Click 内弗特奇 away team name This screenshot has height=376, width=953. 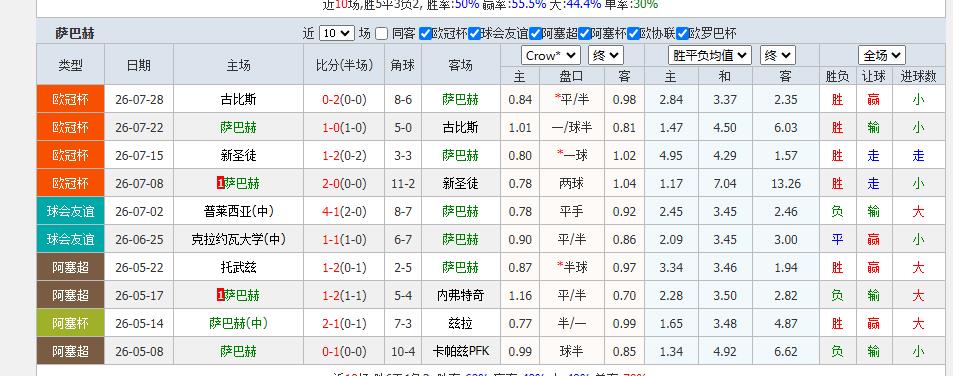click(x=460, y=295)
